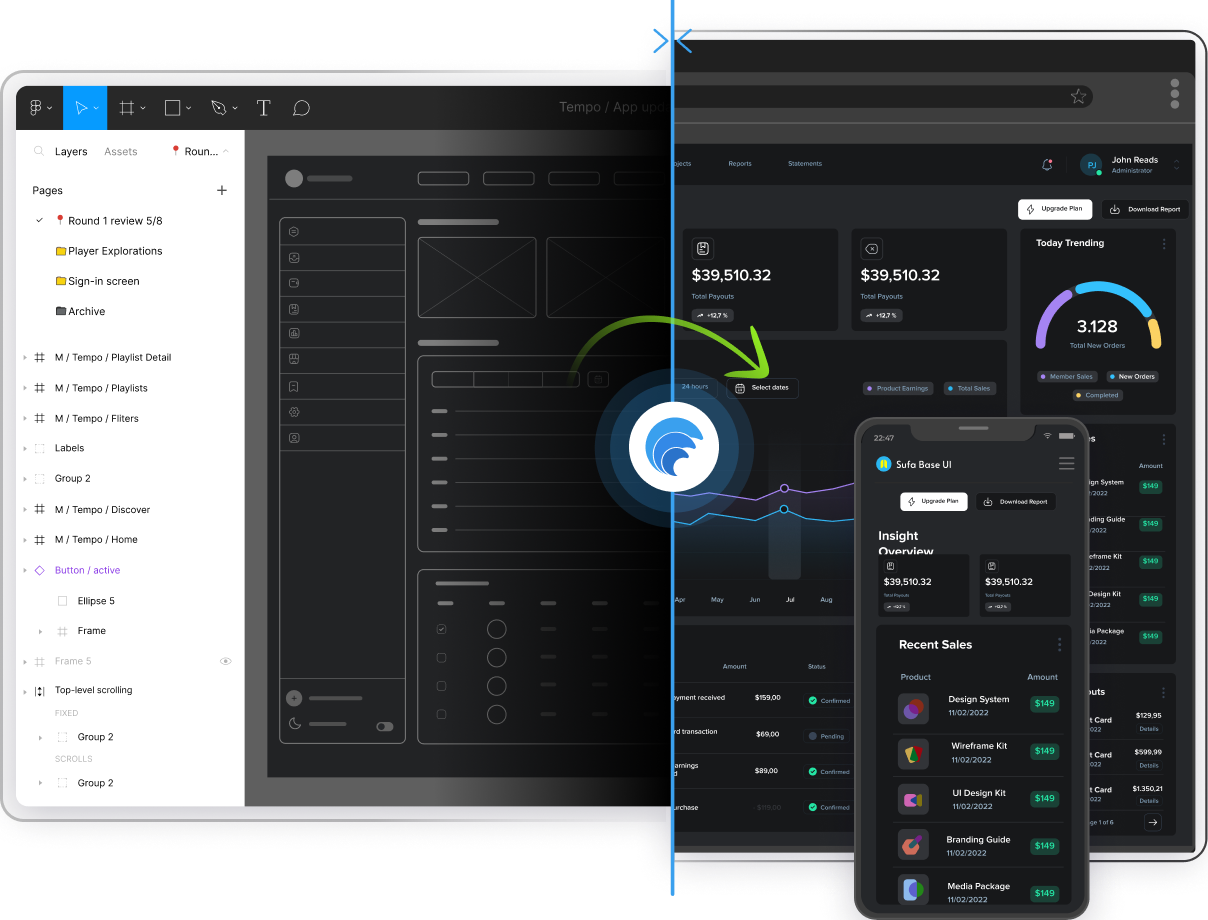
Task: Select the Move tool in toolbar
Action: pos(82,108)
